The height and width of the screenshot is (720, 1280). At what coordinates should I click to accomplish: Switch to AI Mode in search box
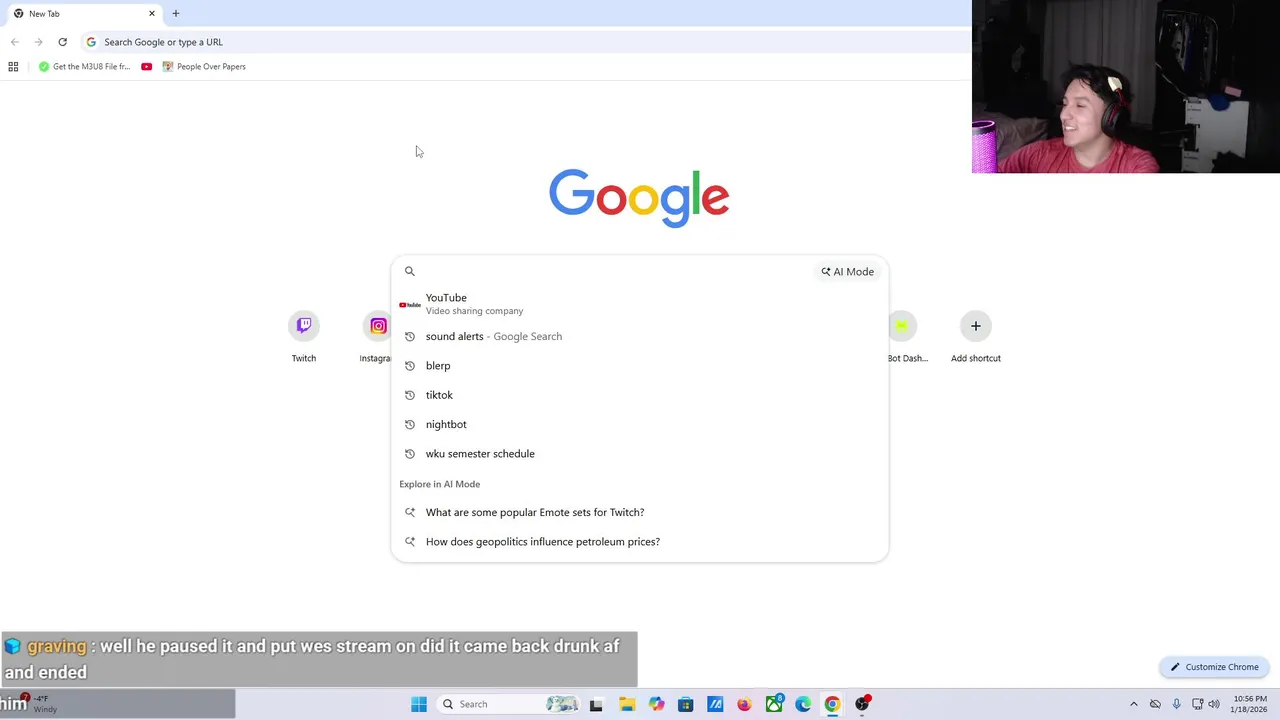click(x=848, y=271)
